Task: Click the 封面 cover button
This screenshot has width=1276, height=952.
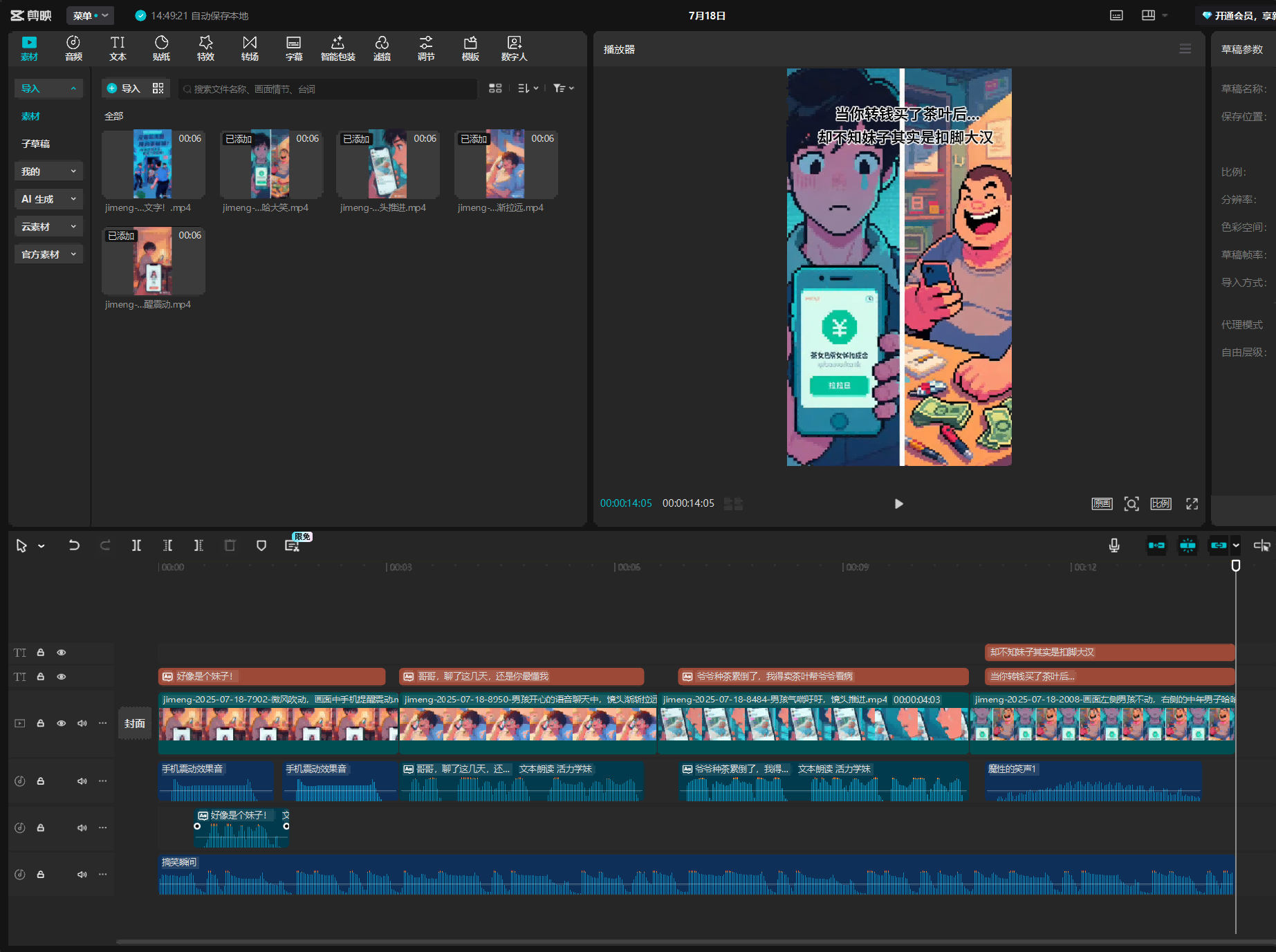Action: click(135, 723)
